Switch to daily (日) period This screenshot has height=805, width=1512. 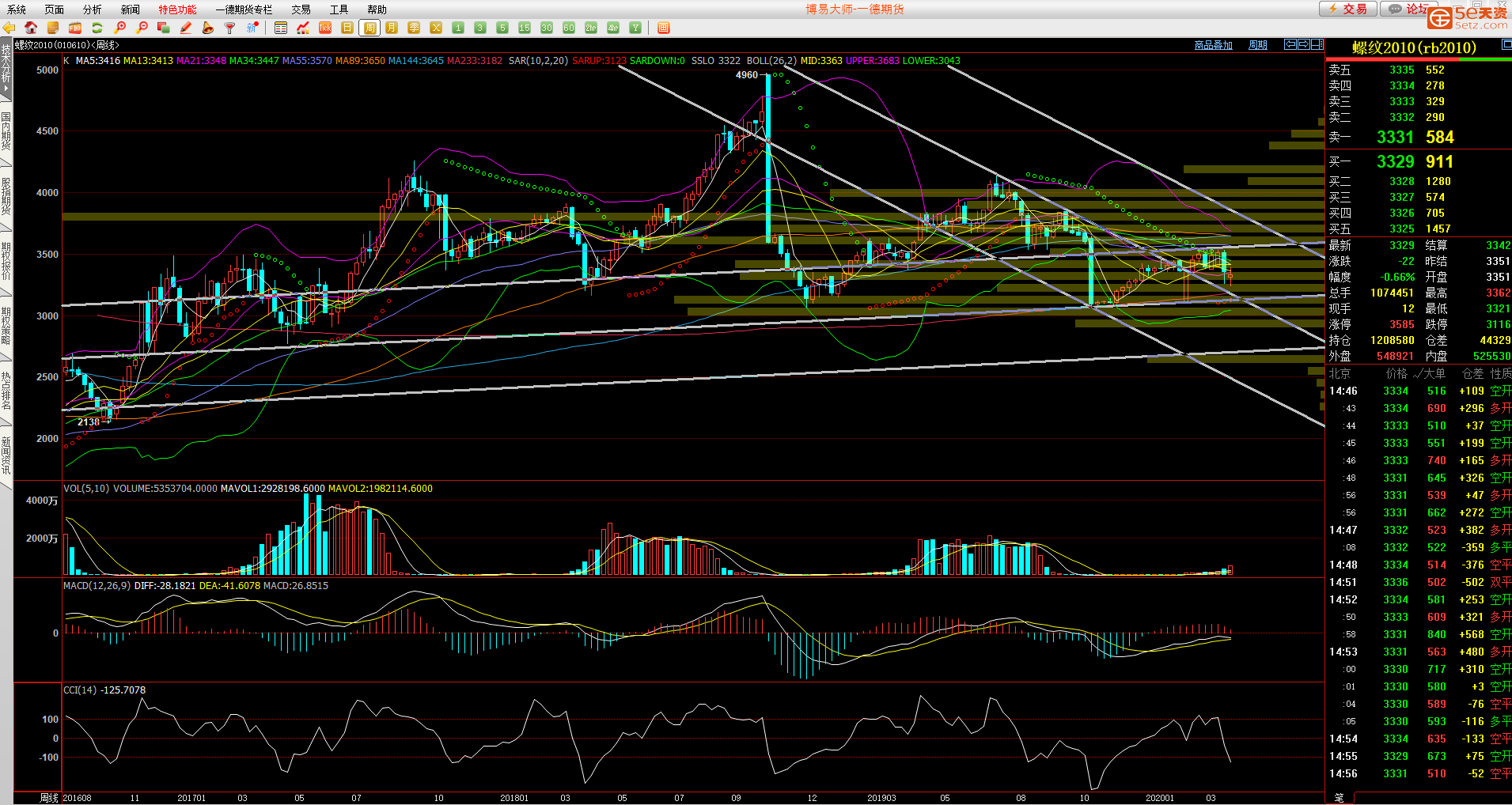coord(347,28)
